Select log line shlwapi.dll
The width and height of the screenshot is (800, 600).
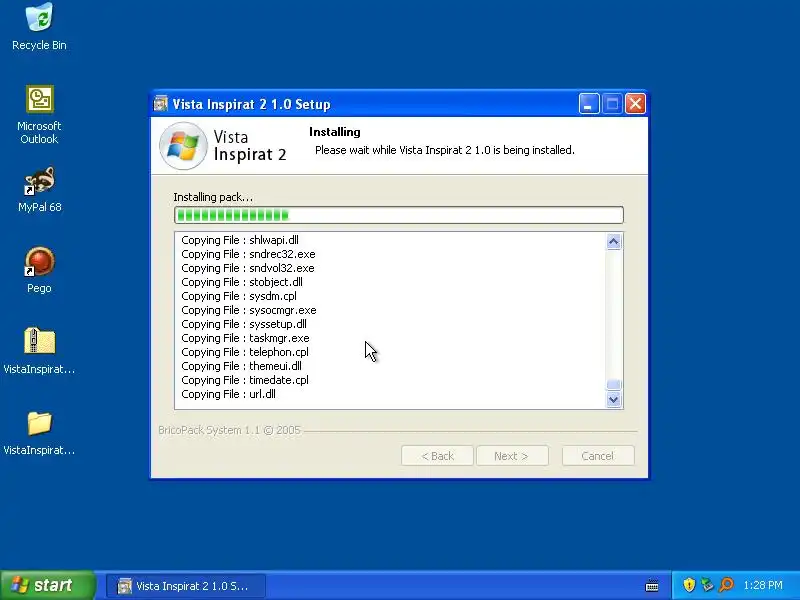[x=240, y=240]
